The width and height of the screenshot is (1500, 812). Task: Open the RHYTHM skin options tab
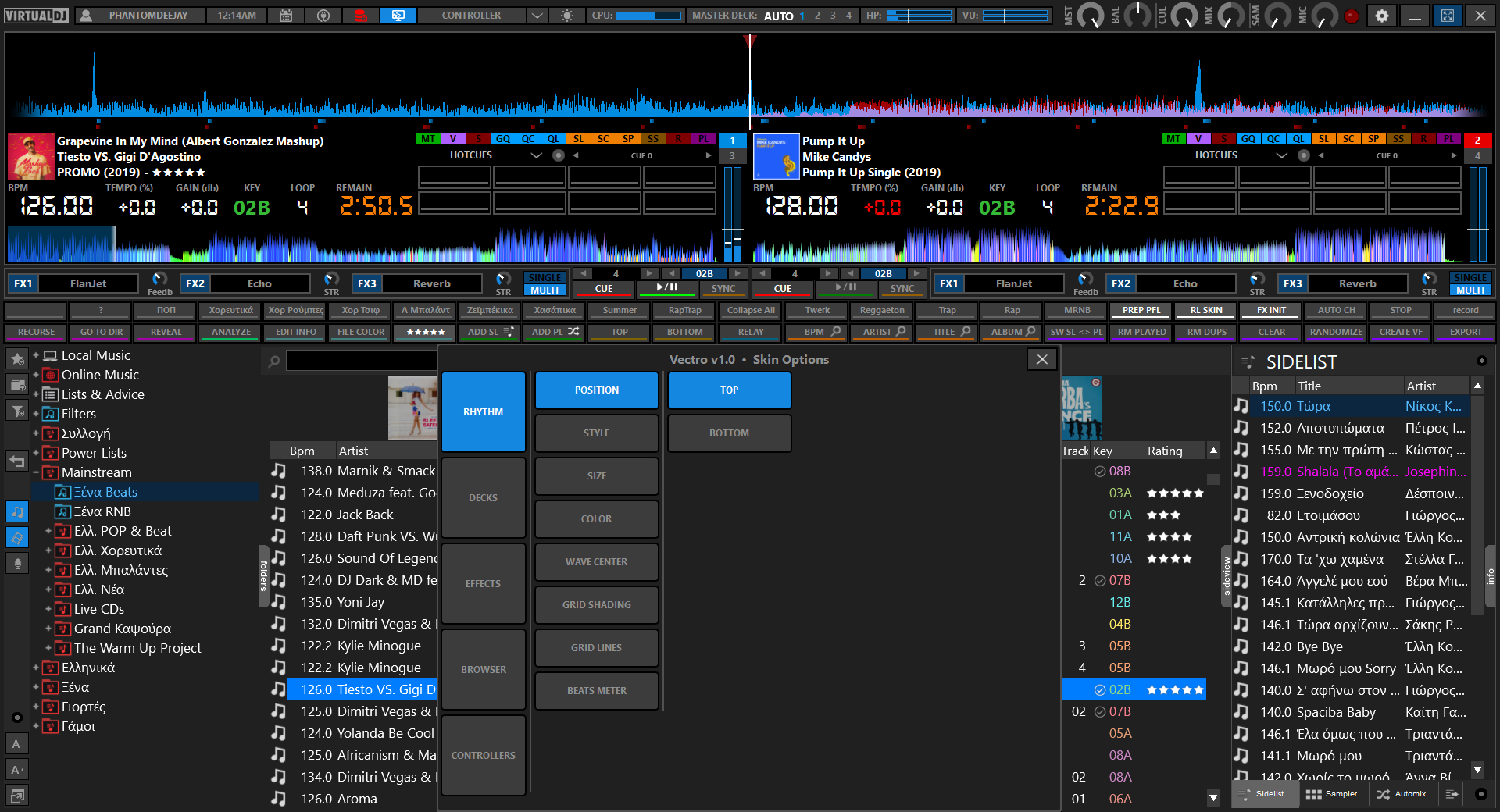pyautogui.click(x=483, y=411)
